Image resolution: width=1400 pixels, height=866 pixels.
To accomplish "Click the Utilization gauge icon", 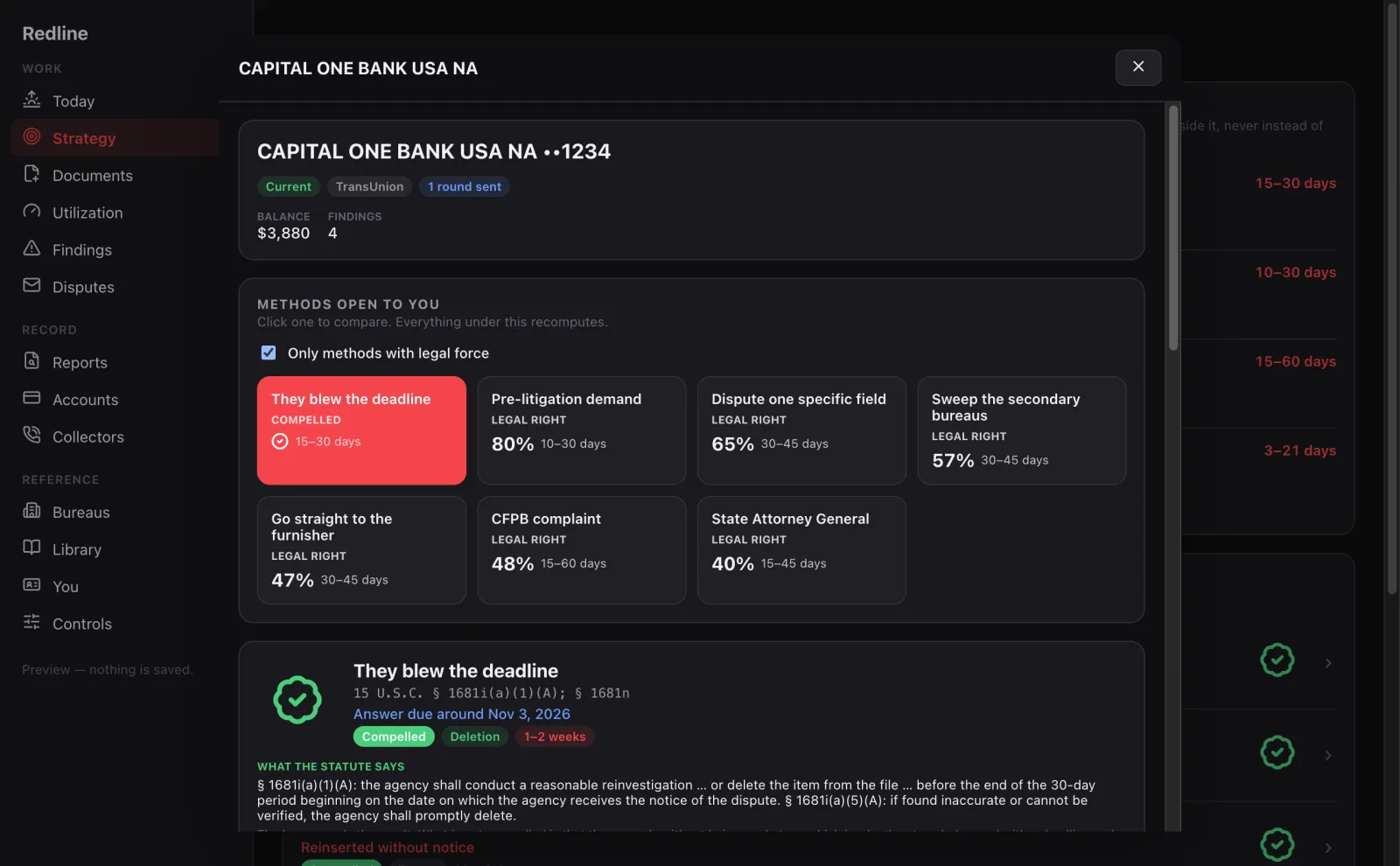I will click(x=31, y=212).
